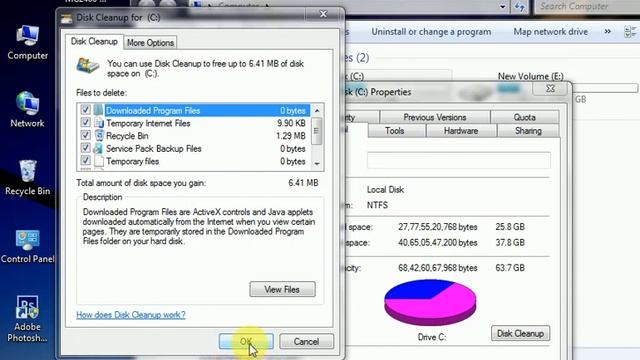This screenshot has width=640, height=360.
Task: Click the 6.41 MB total gain value
Action: click(x=303, y=183)
